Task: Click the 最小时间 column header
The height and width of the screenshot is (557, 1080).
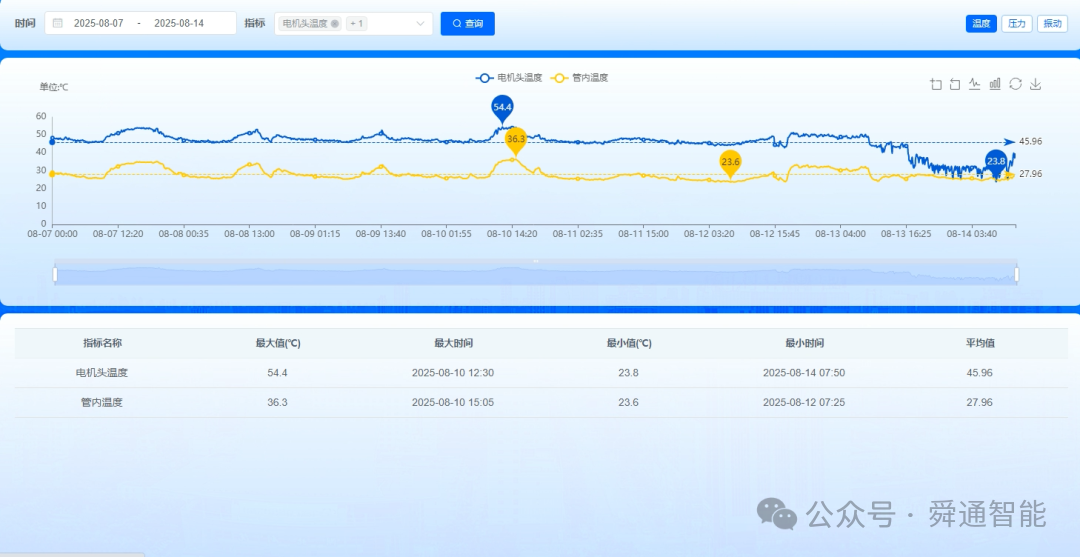Action: pyautogui.click(x=804, y=343)
